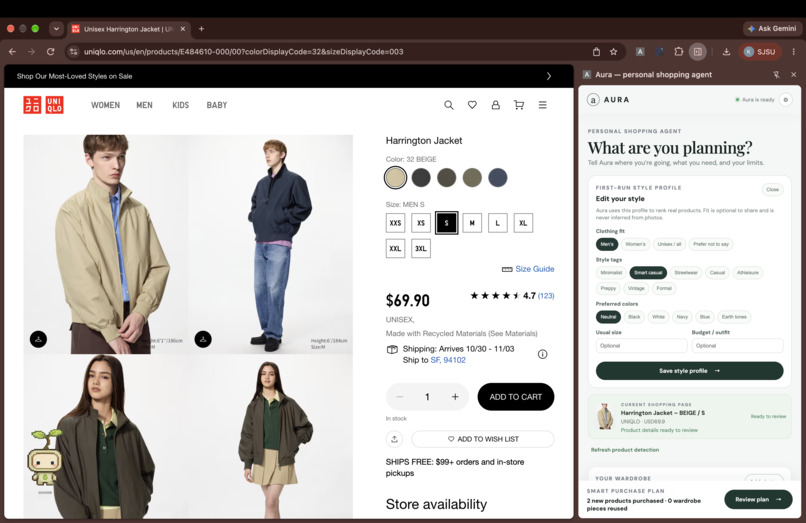The image size is (806, 523).
Task: Click Ask Gemini button
Action: coord(772,29)
